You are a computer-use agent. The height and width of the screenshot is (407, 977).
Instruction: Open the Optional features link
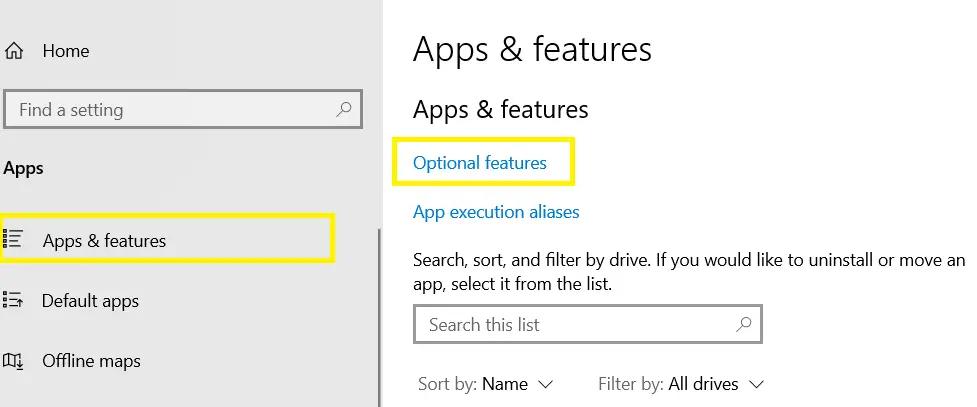[480, 163]
